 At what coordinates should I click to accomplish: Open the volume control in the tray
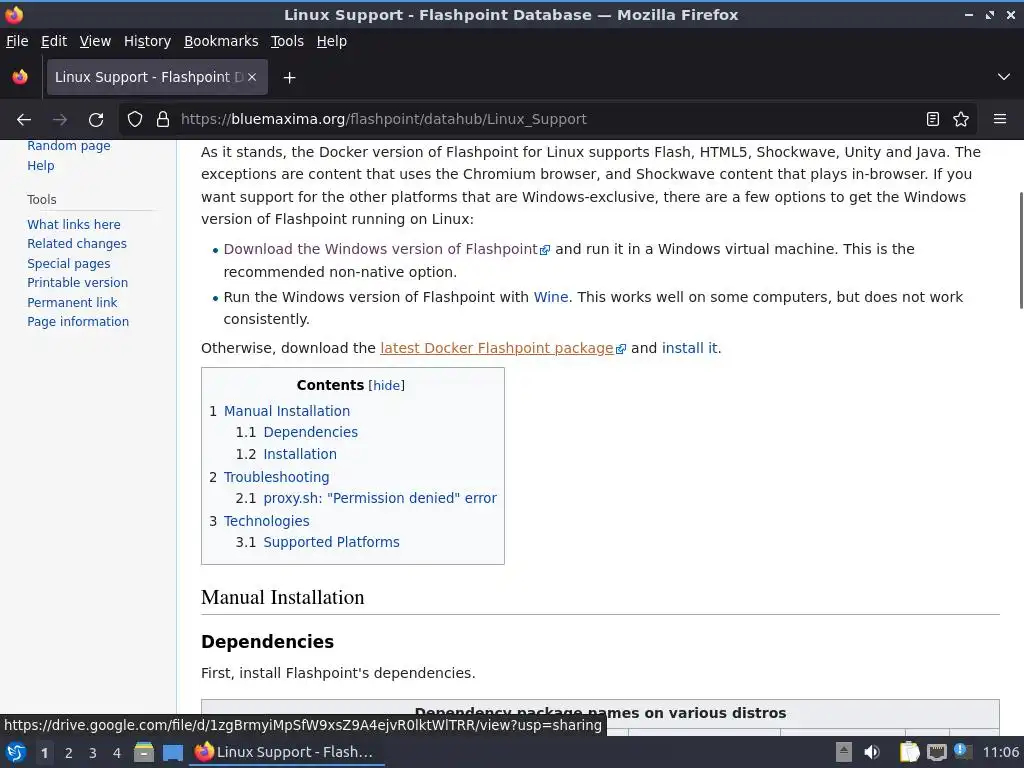(872, 752)
